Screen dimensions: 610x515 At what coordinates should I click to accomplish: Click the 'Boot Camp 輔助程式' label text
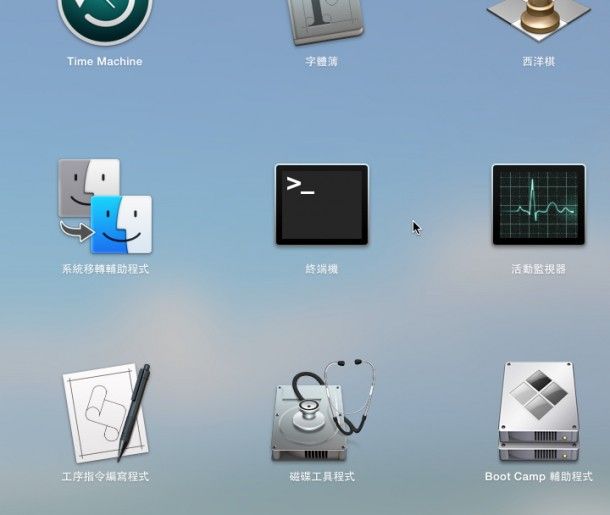[x=539, y=476]
